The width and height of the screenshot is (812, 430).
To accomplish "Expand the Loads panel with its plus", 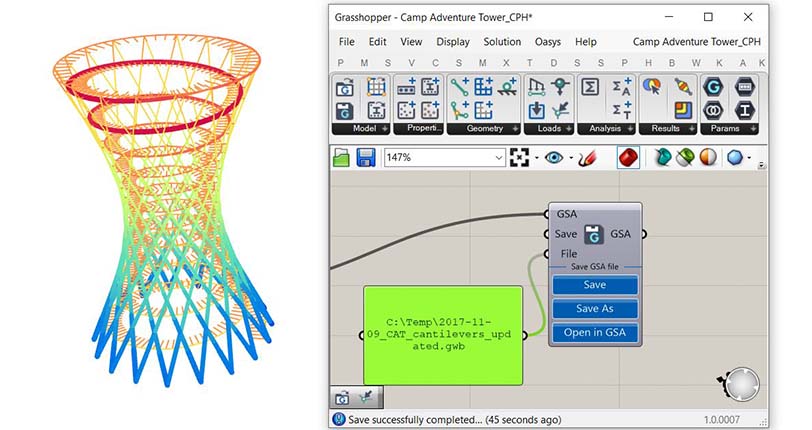I will 569,128.
